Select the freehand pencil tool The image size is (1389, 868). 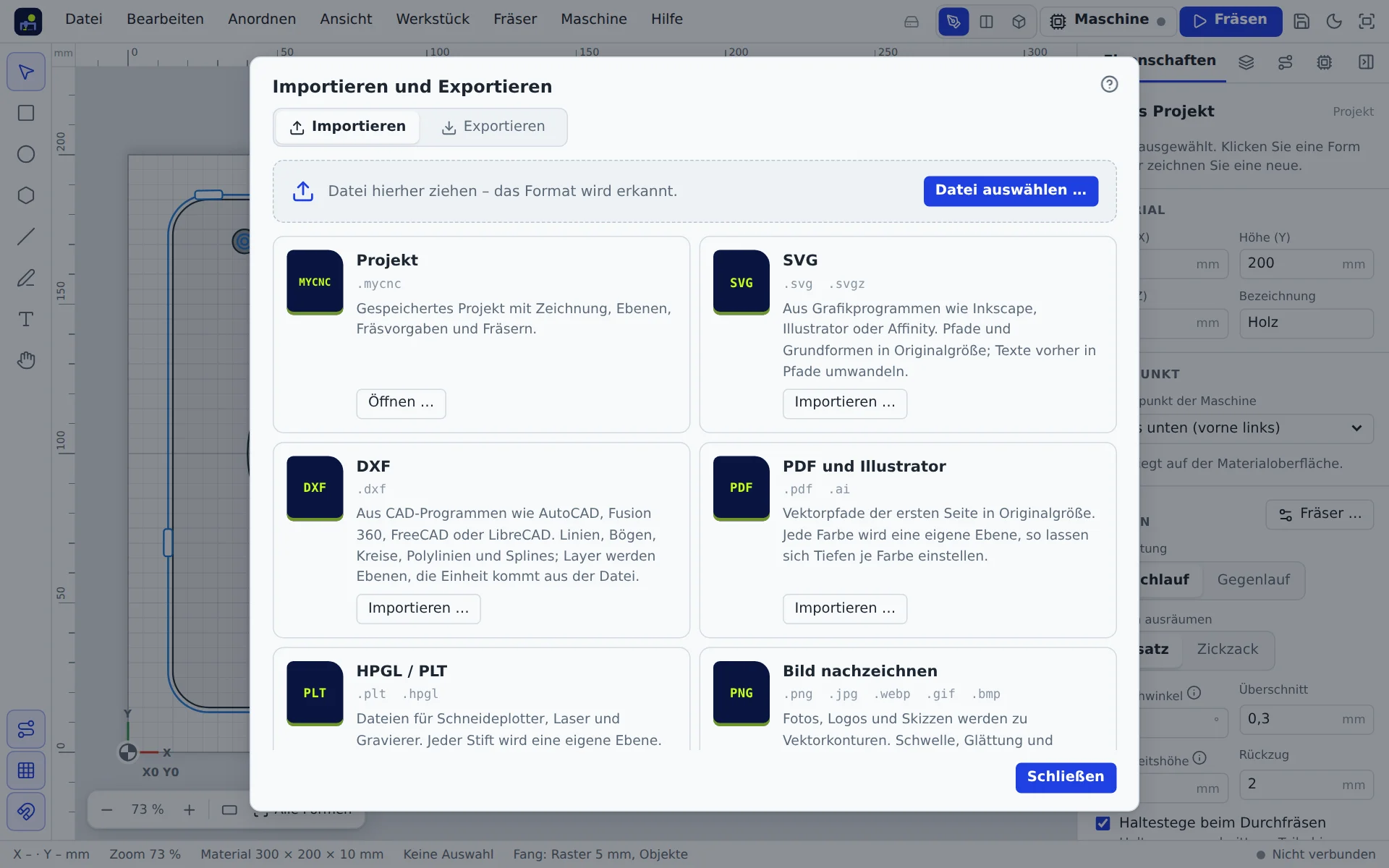(x=26, y=278)
